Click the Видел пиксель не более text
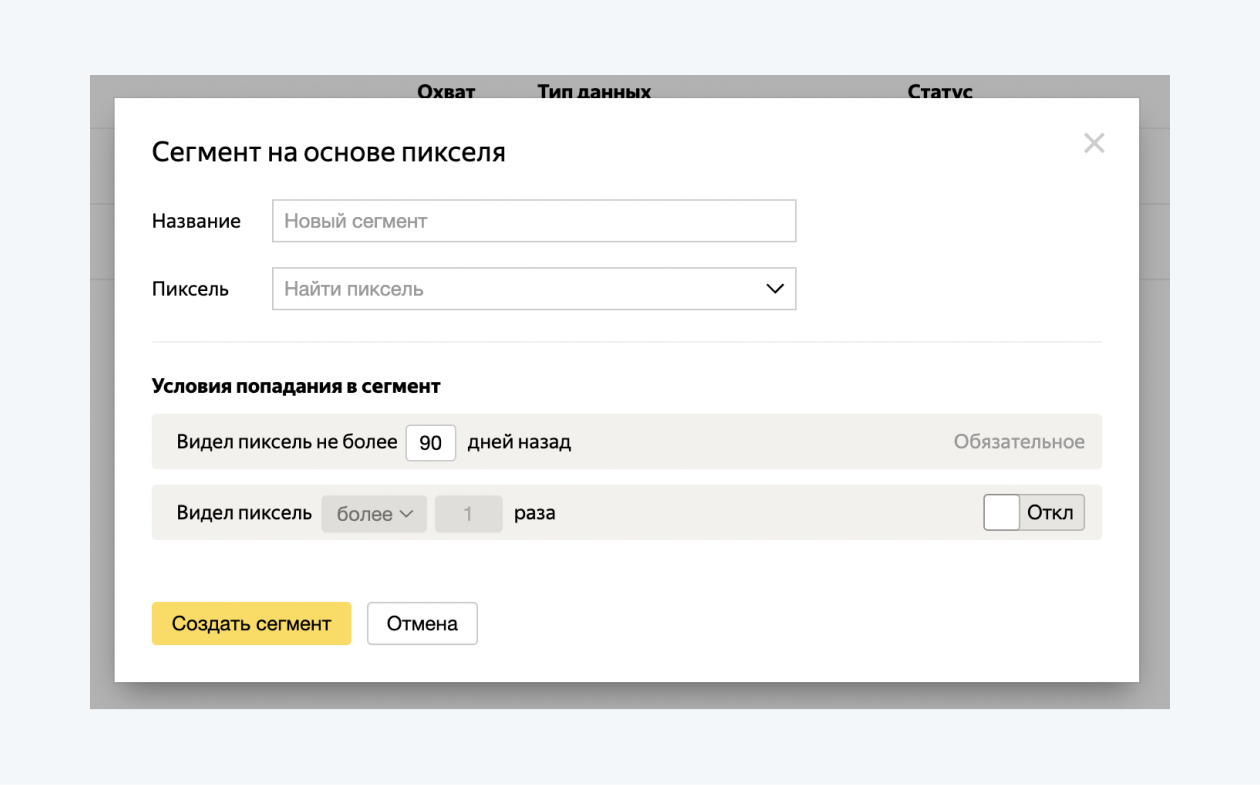This screenshot has height=785, width=1260. (287, 442)
